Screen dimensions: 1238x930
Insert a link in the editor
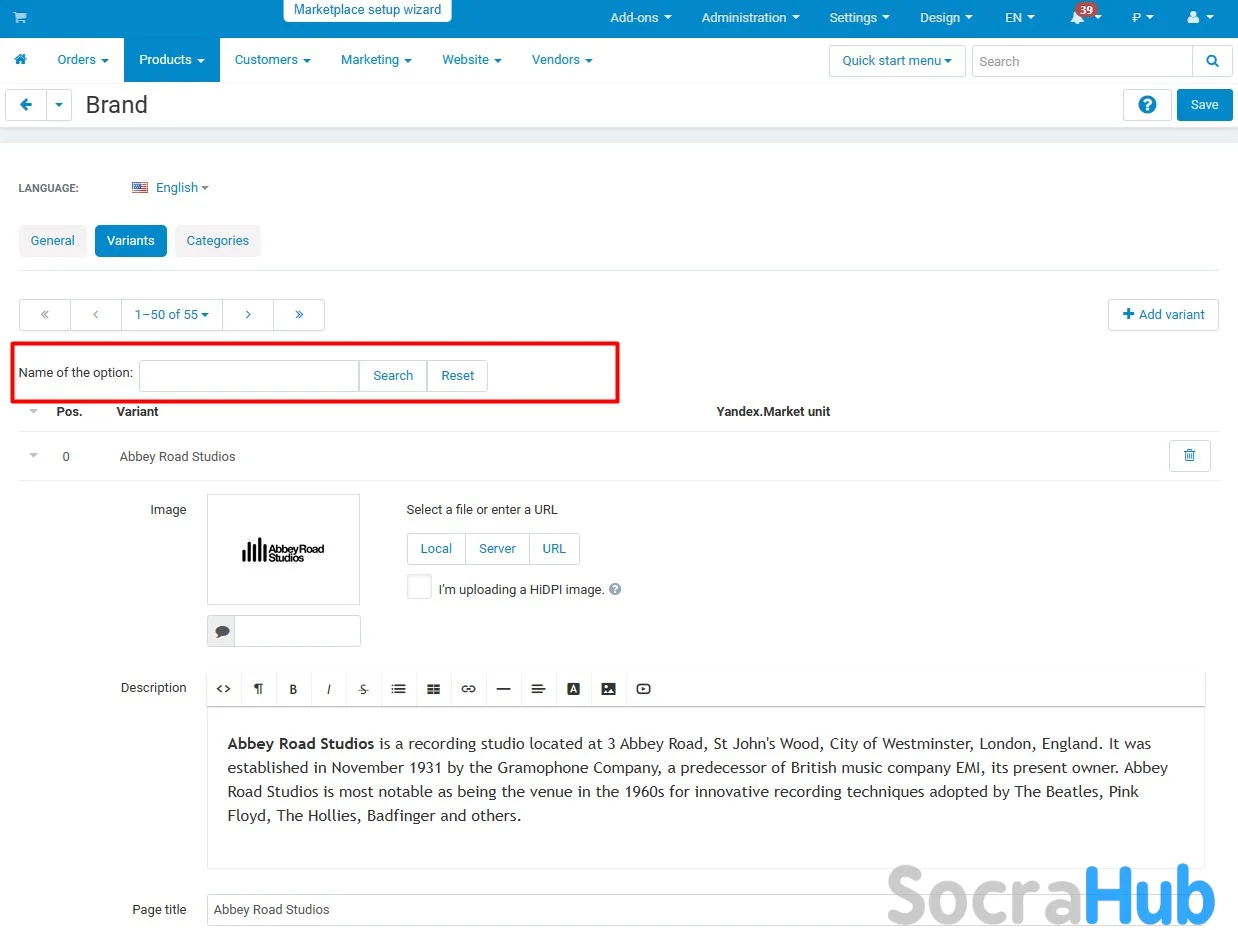click(468, 689)
